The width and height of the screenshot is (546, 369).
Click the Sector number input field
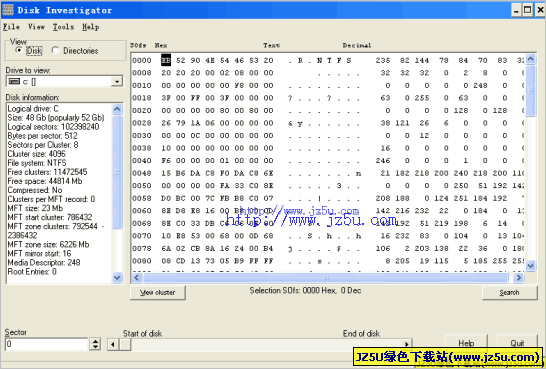(x=46, y=344)
